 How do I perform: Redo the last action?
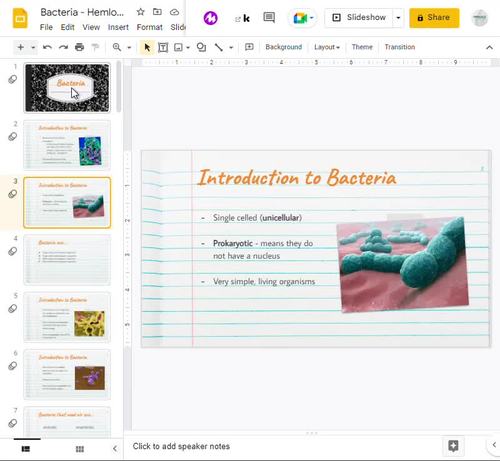(63, 47)
